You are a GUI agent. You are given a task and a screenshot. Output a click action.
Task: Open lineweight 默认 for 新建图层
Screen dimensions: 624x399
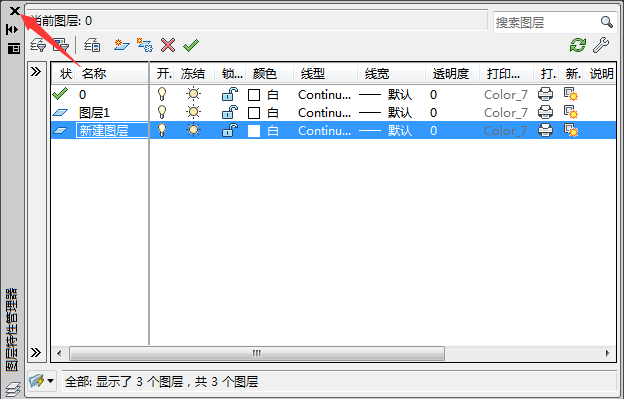pyautogui.click(x=385, y=130)
